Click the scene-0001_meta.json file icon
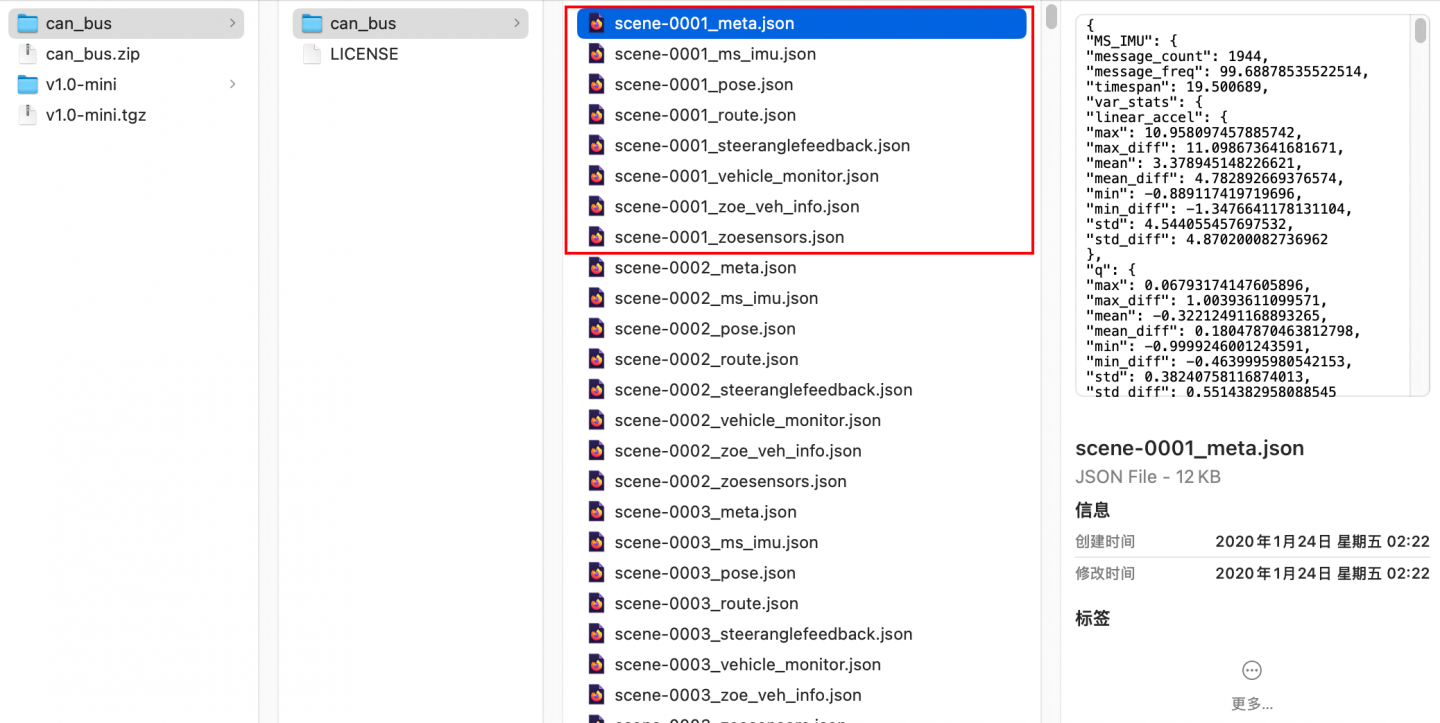Screen dimensions: 1440x723 597,23
